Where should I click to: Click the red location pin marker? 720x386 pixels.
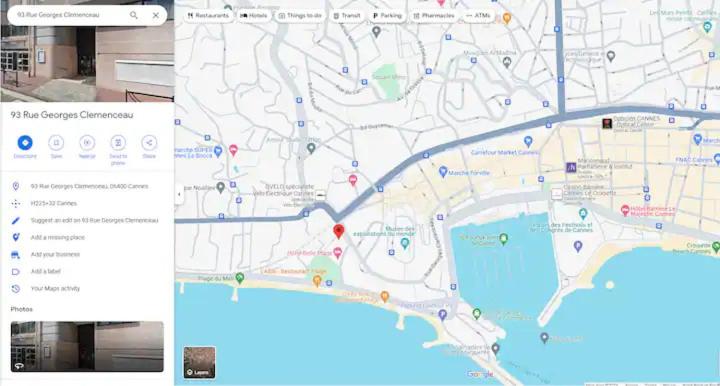tap(338, 231)
